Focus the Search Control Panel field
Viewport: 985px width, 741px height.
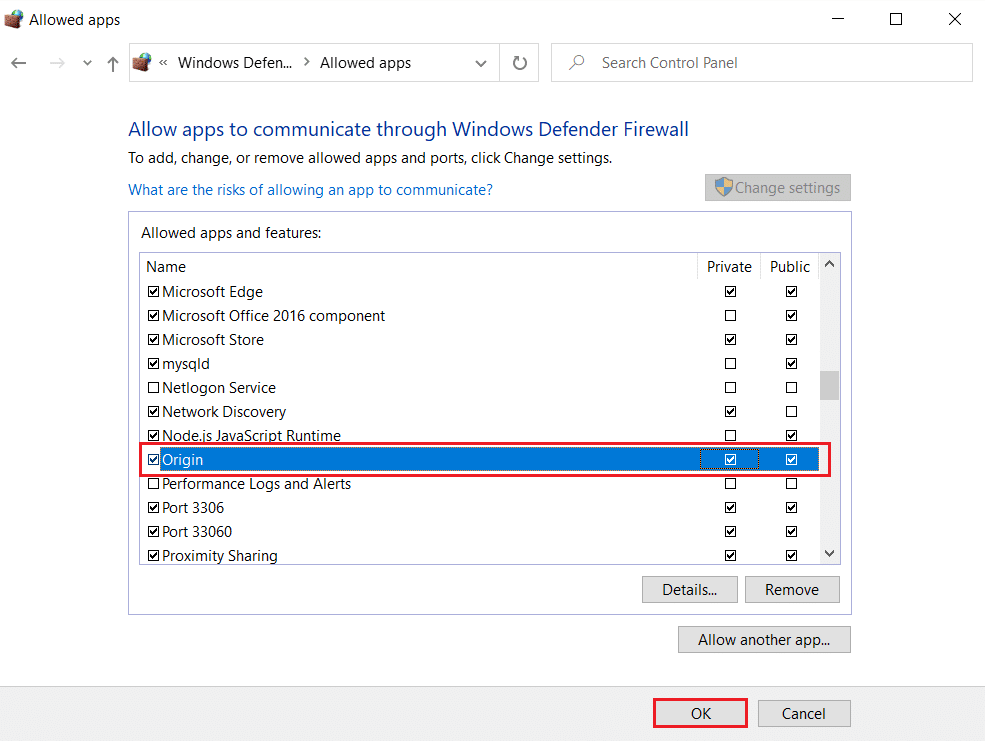click(761, 63)
